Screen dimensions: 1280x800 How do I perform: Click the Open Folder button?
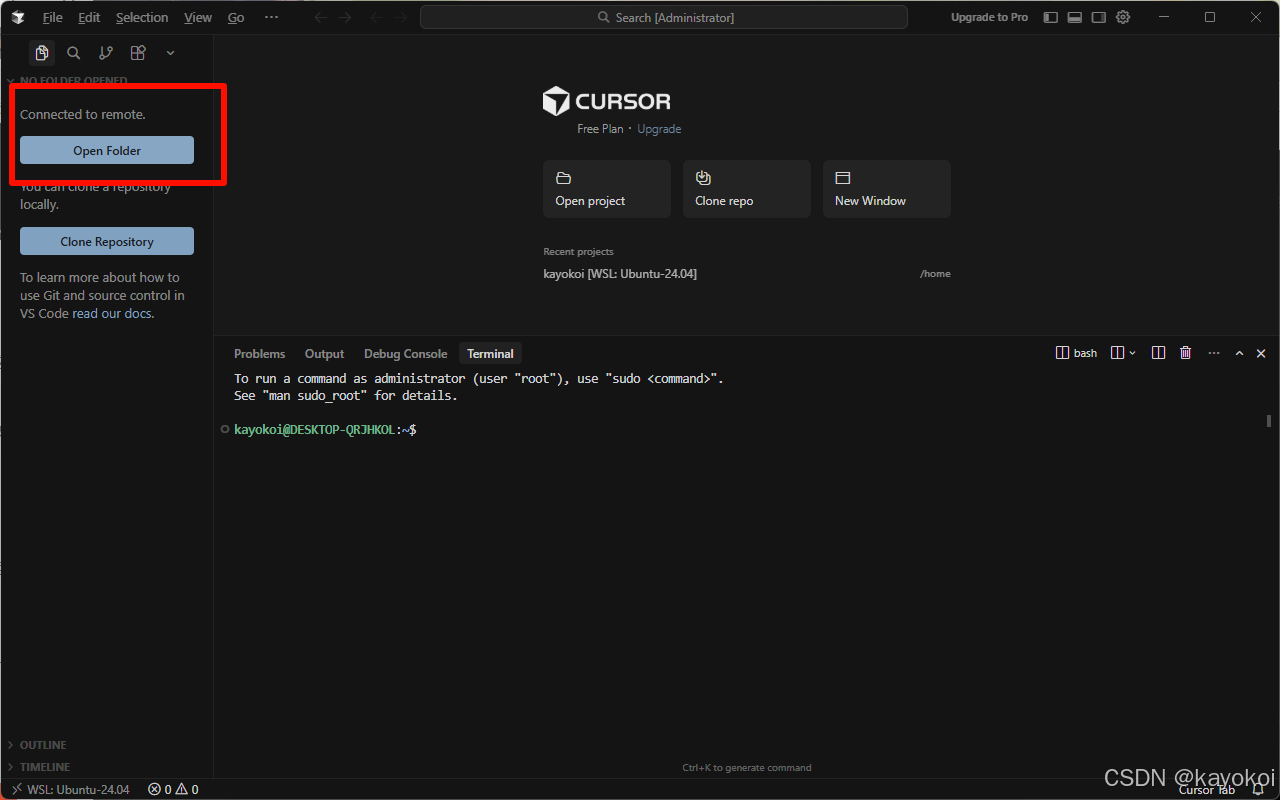[107, 150]
